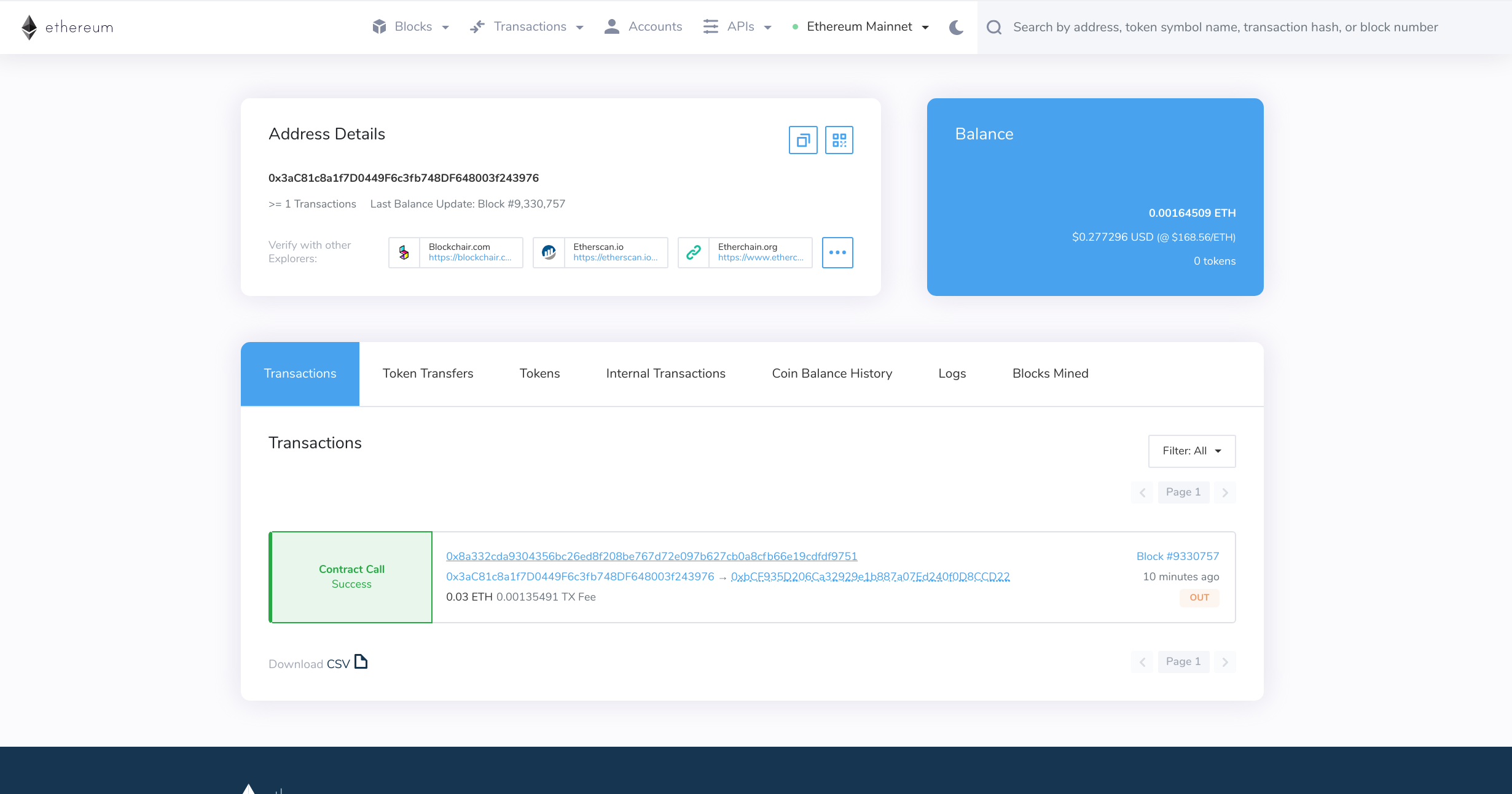Viewport: 1512px width, 794px height.
Task: Click the search magnifier icon
Action: pos(994,27)
